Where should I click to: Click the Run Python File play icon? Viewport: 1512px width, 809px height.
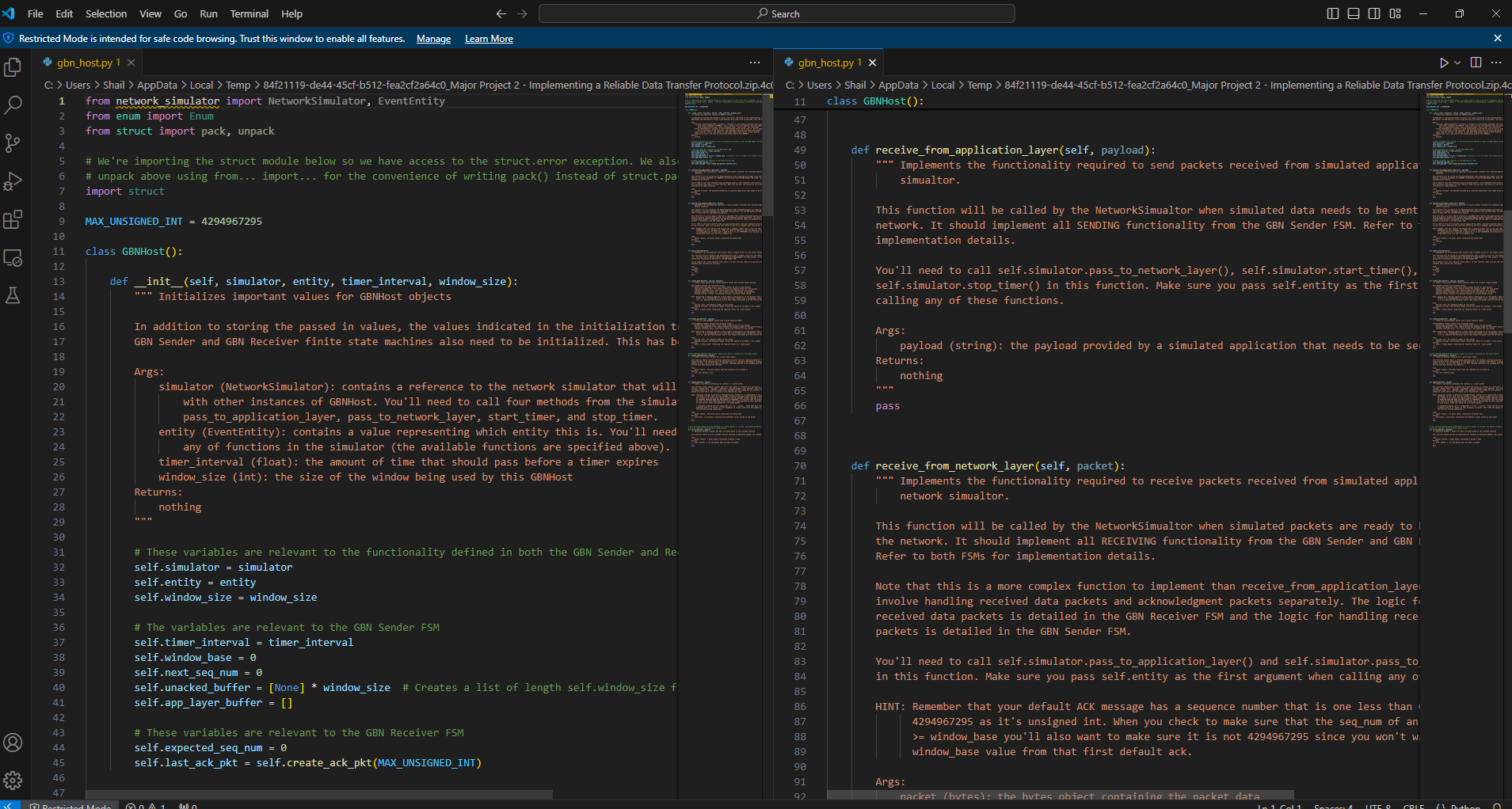click(x=1443, y=63)
